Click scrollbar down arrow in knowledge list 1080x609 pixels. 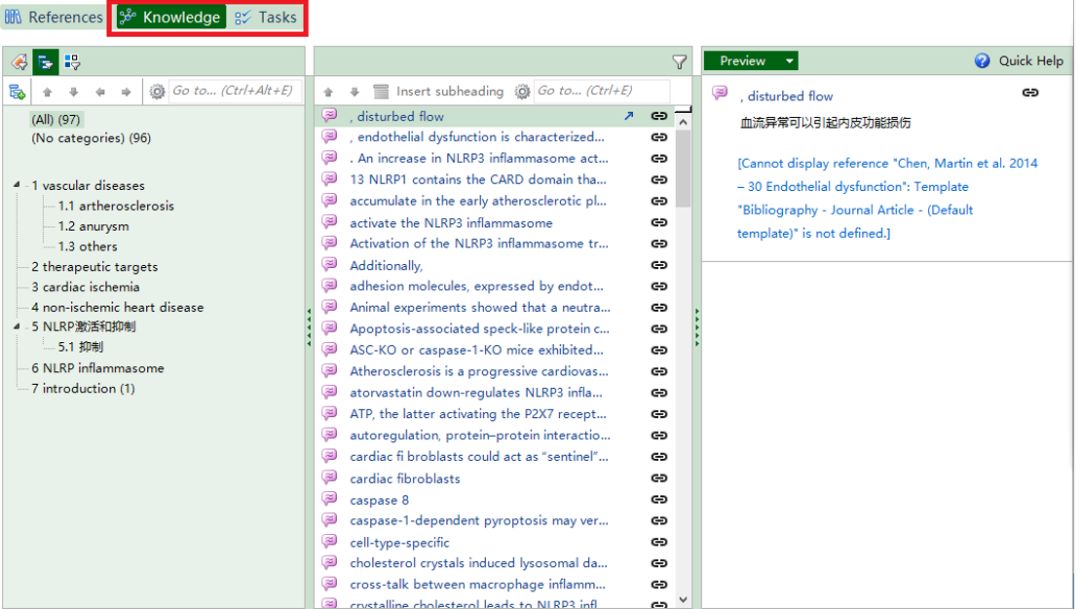683,599
